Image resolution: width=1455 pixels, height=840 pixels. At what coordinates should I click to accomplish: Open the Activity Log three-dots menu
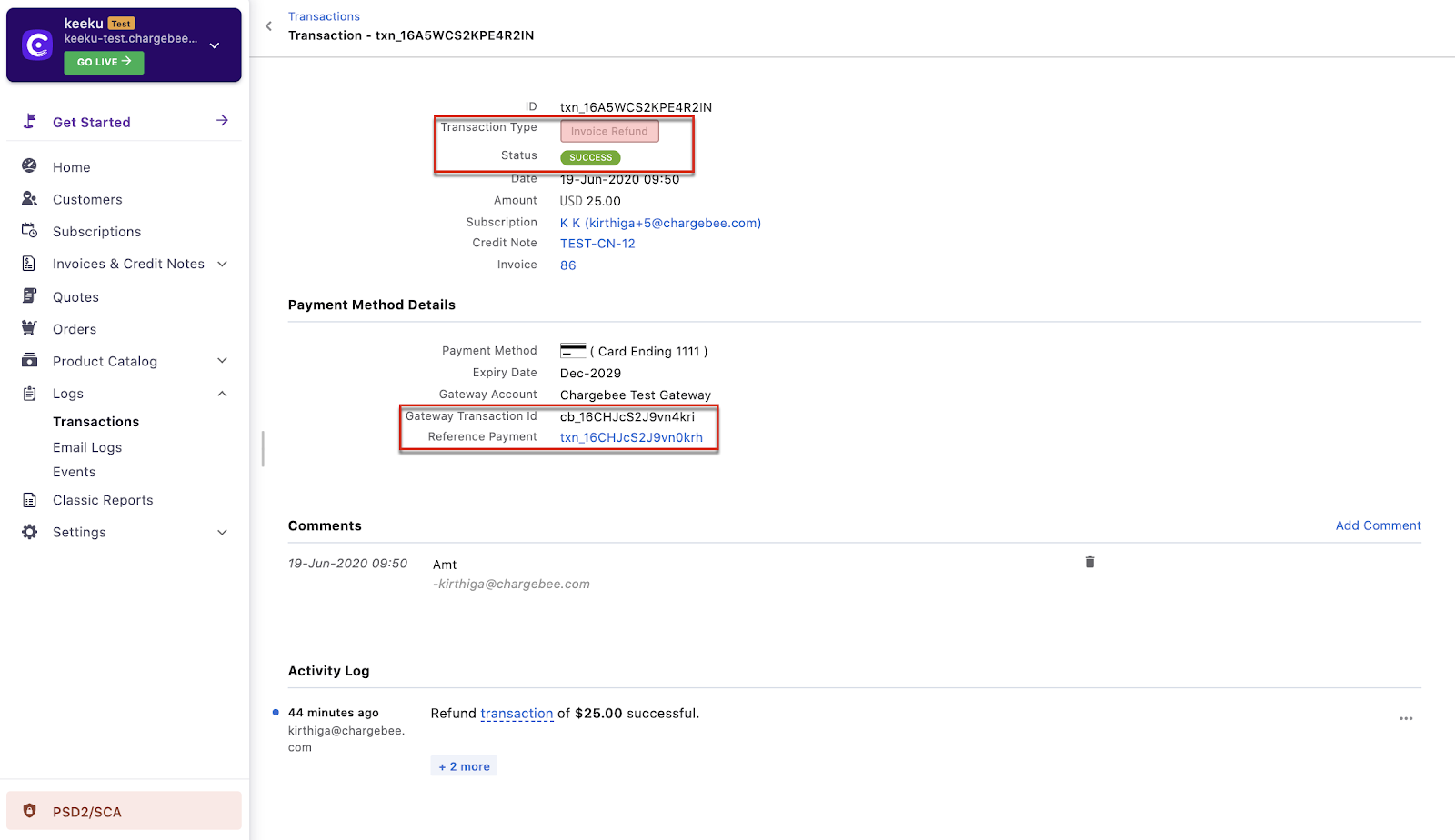pos(1406,718)
